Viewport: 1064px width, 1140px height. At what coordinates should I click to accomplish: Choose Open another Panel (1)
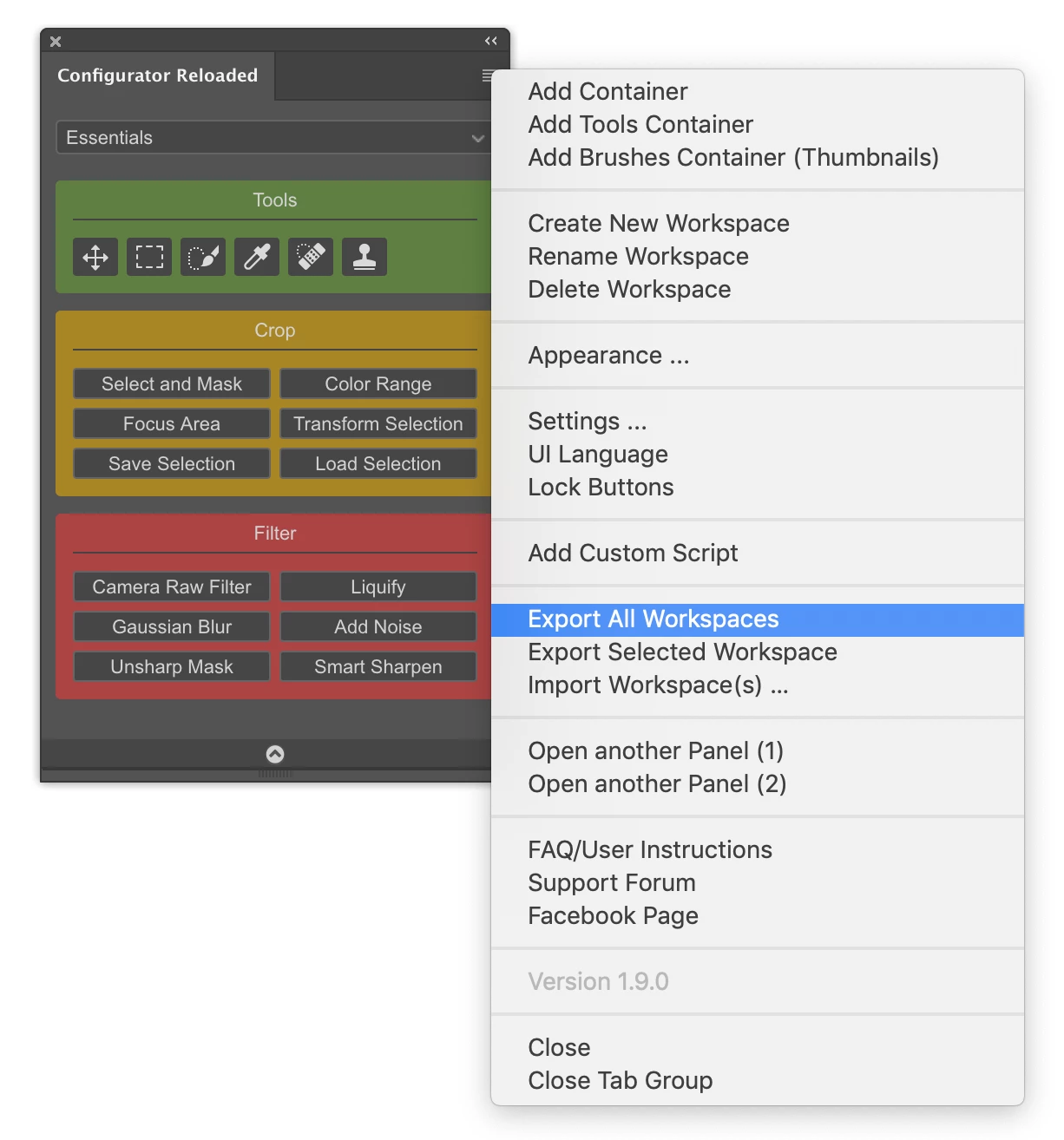coord(758,750)
